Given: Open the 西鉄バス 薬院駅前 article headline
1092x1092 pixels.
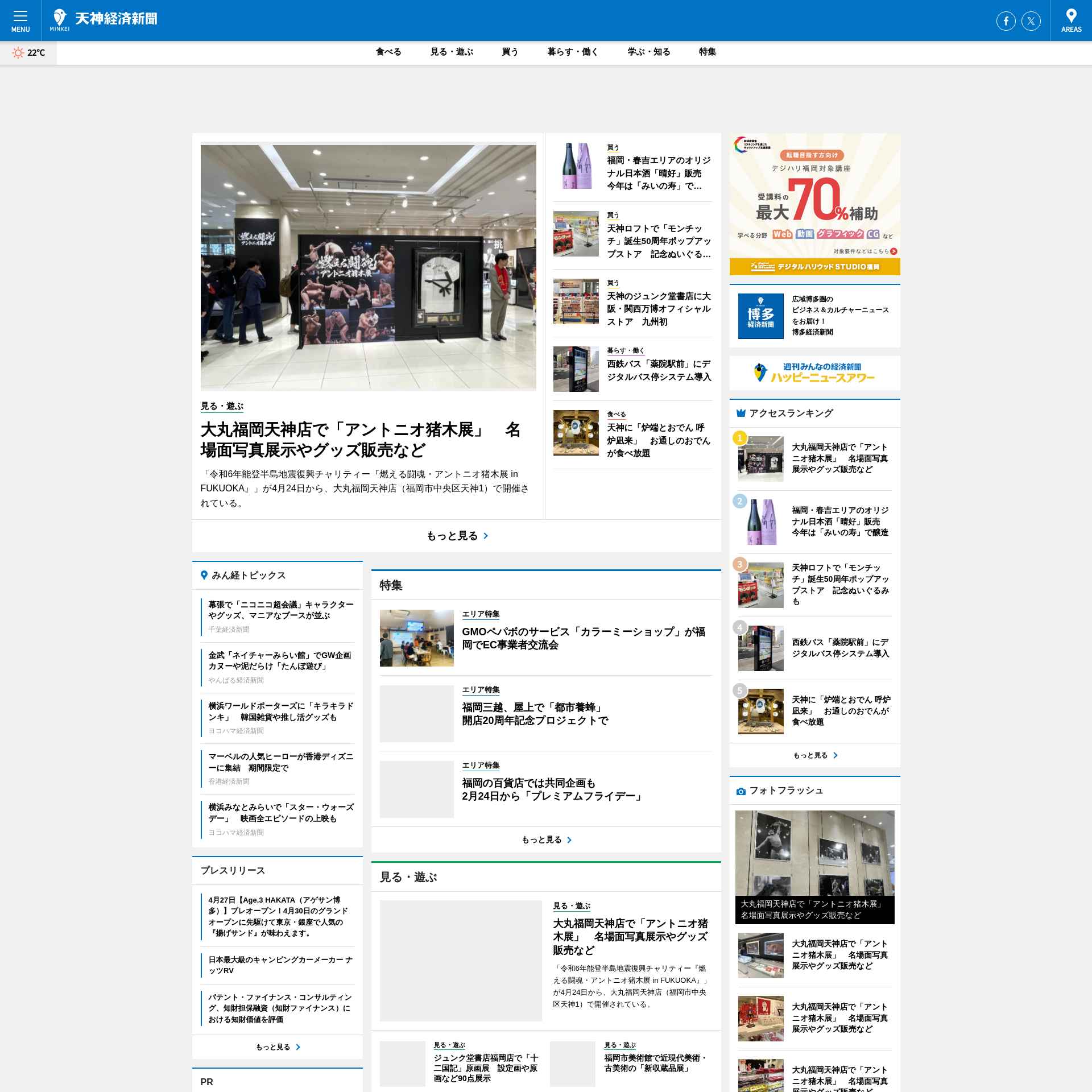Looking at the screenshot, I should point(659,370).
